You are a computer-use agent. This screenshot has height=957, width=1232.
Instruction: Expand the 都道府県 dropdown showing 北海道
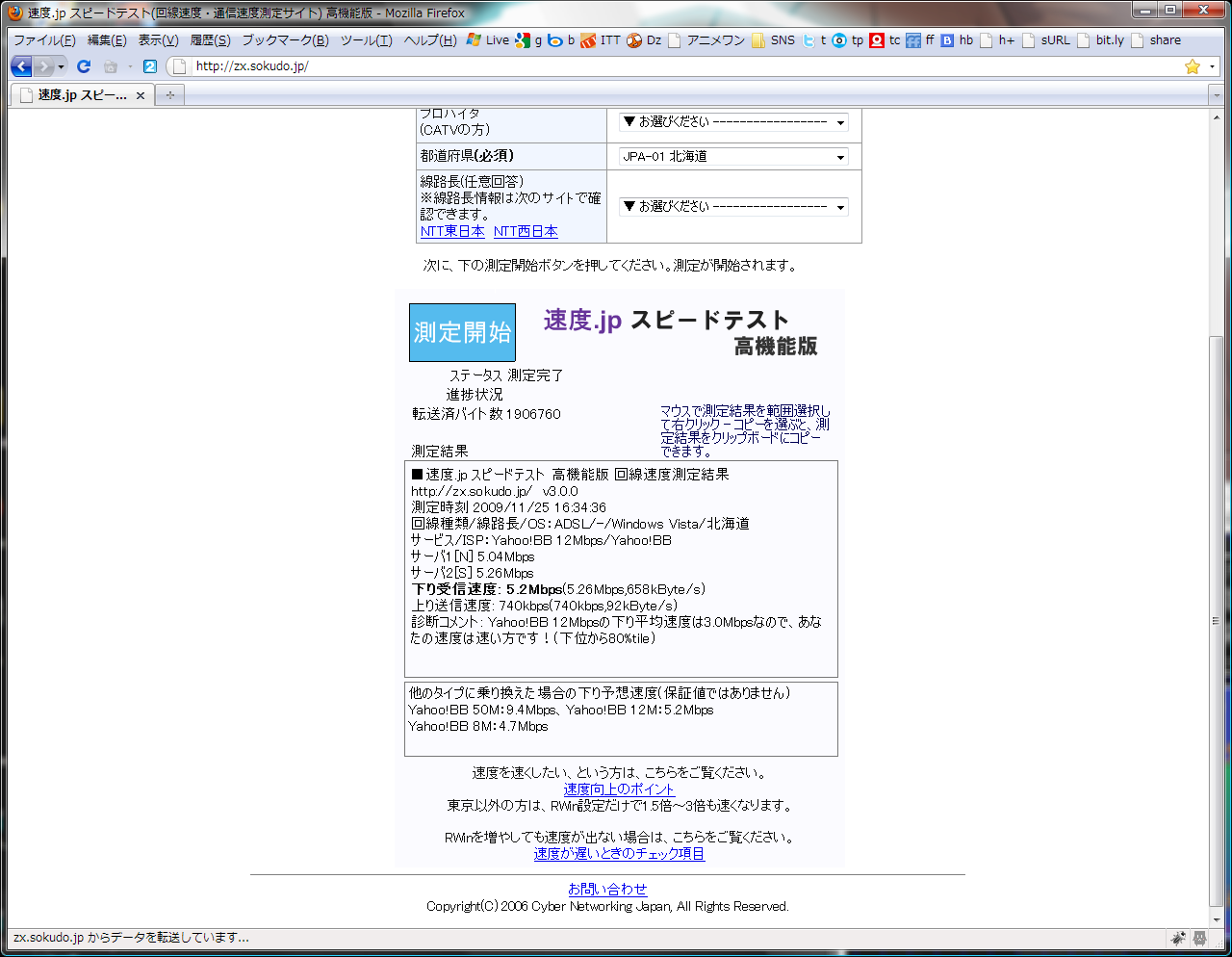(x=733, y=156)
